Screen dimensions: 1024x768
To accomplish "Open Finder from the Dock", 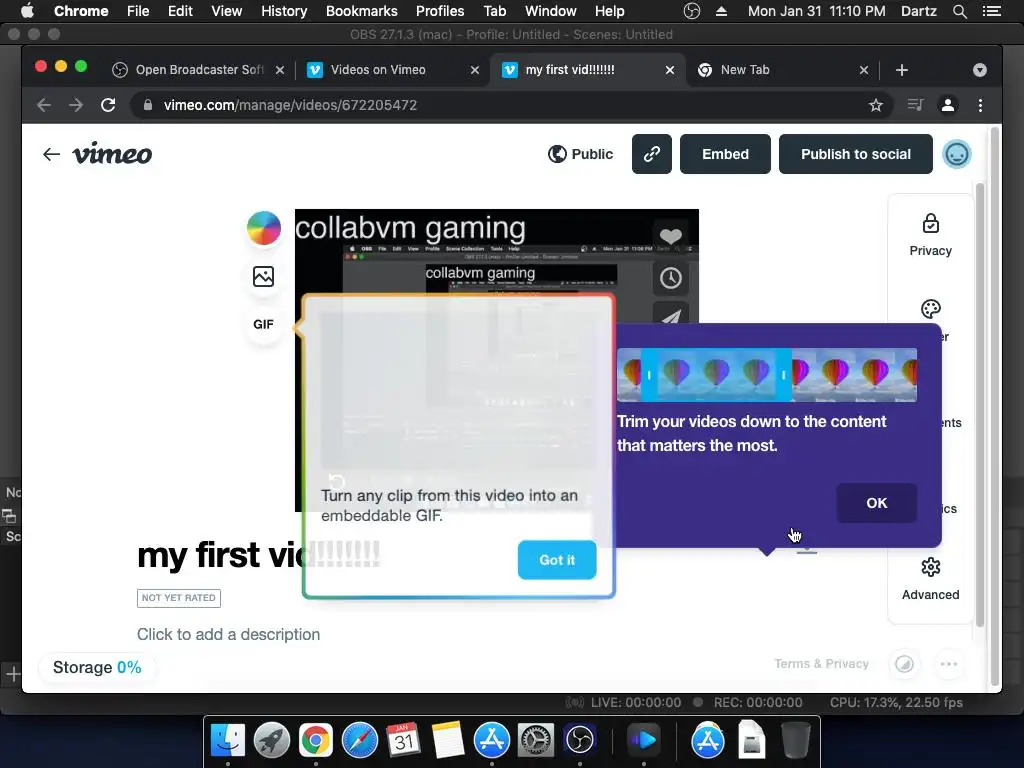I will (x=227, y=740).
